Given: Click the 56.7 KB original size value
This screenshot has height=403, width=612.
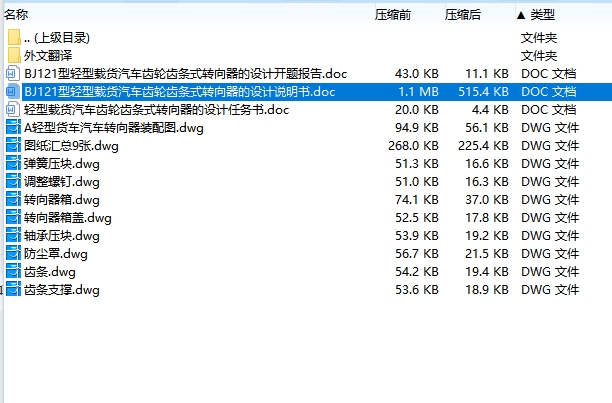Looking at the screenshot, I should coord(416,254).
